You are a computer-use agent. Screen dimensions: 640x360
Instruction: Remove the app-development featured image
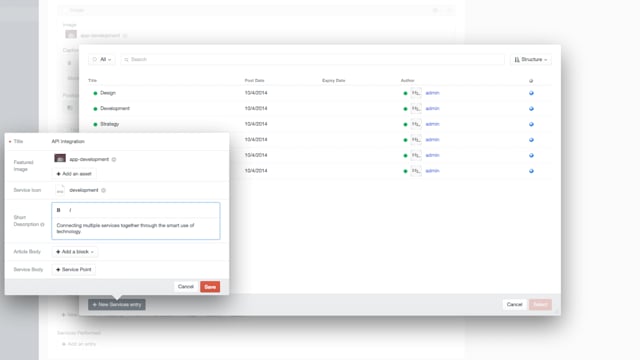click(114, 160)
